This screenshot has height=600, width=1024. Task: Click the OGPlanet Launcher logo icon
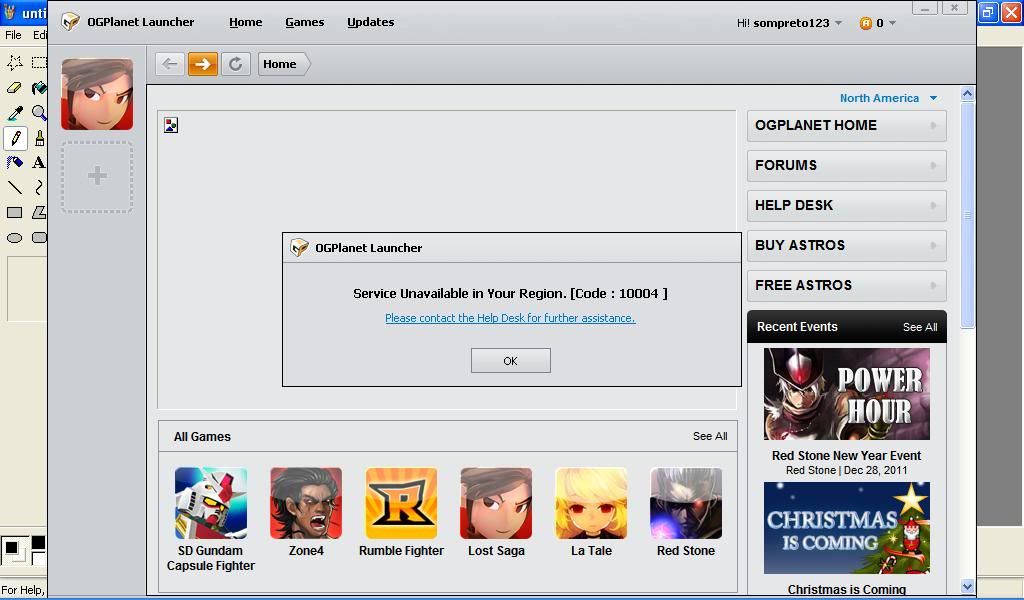click(71, 22)
